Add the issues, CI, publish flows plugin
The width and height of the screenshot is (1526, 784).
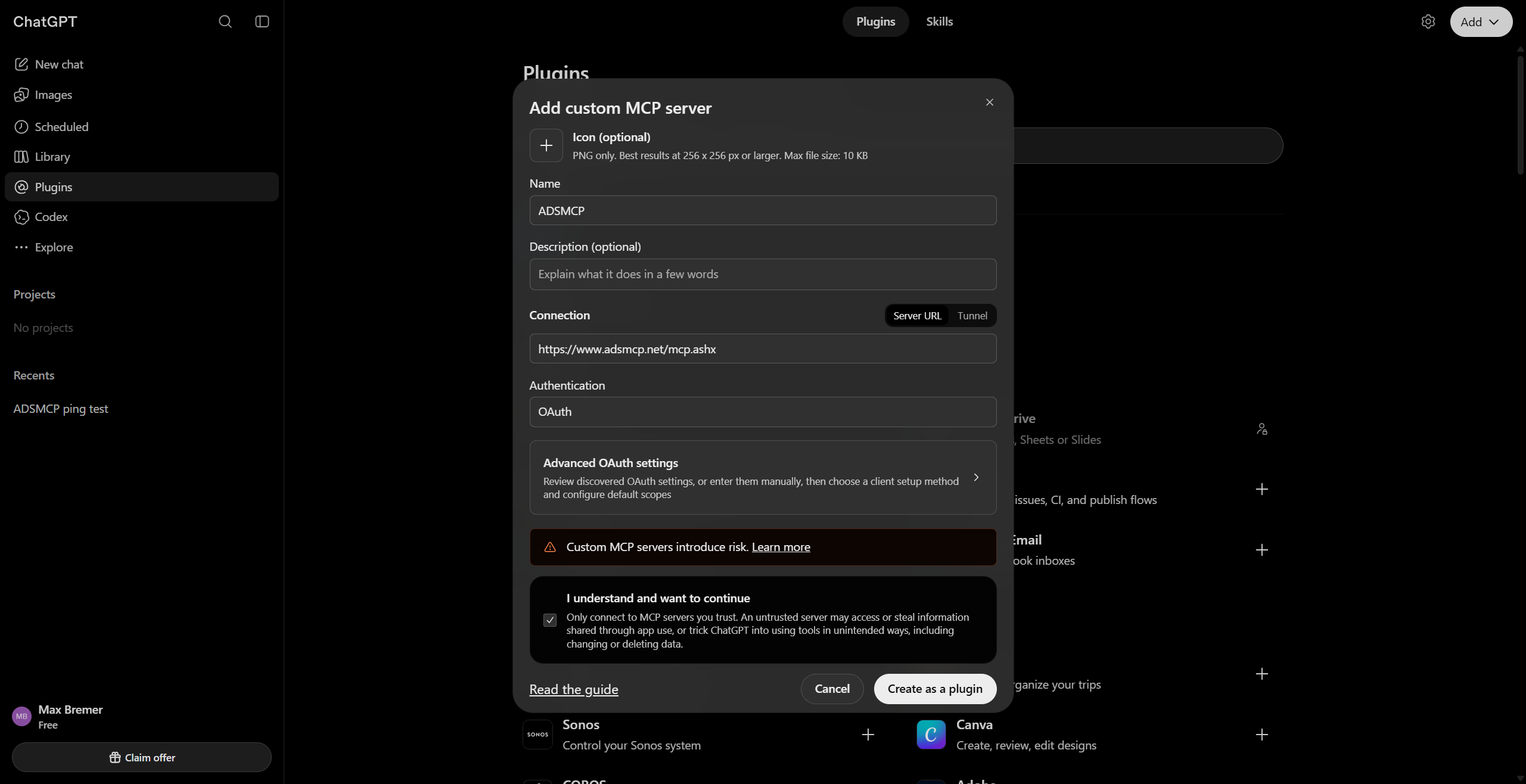pyautogui.click(x=1262, y=489)
